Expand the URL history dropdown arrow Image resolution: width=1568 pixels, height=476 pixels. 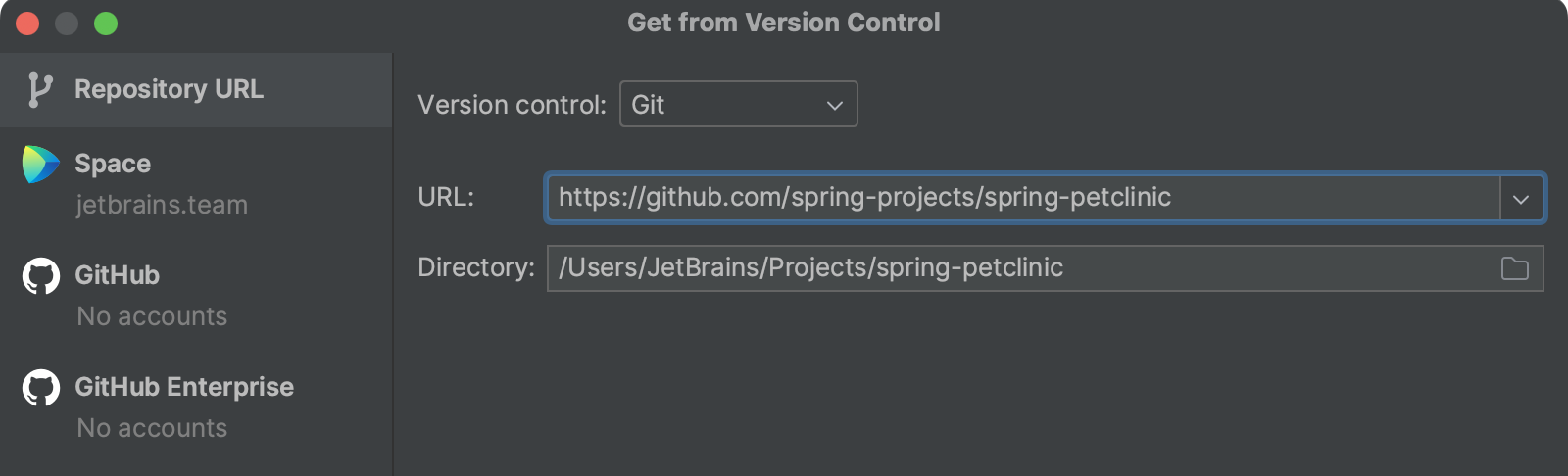[1521, 199]
